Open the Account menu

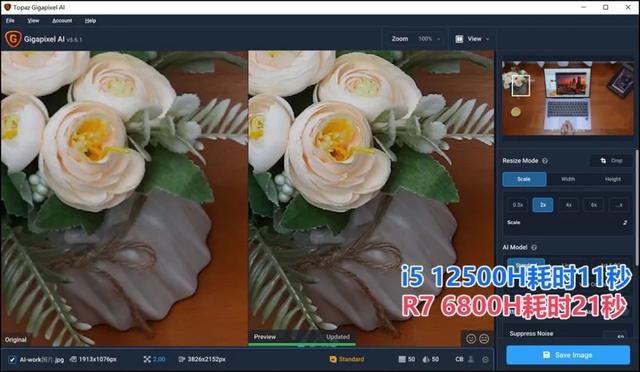62,21
